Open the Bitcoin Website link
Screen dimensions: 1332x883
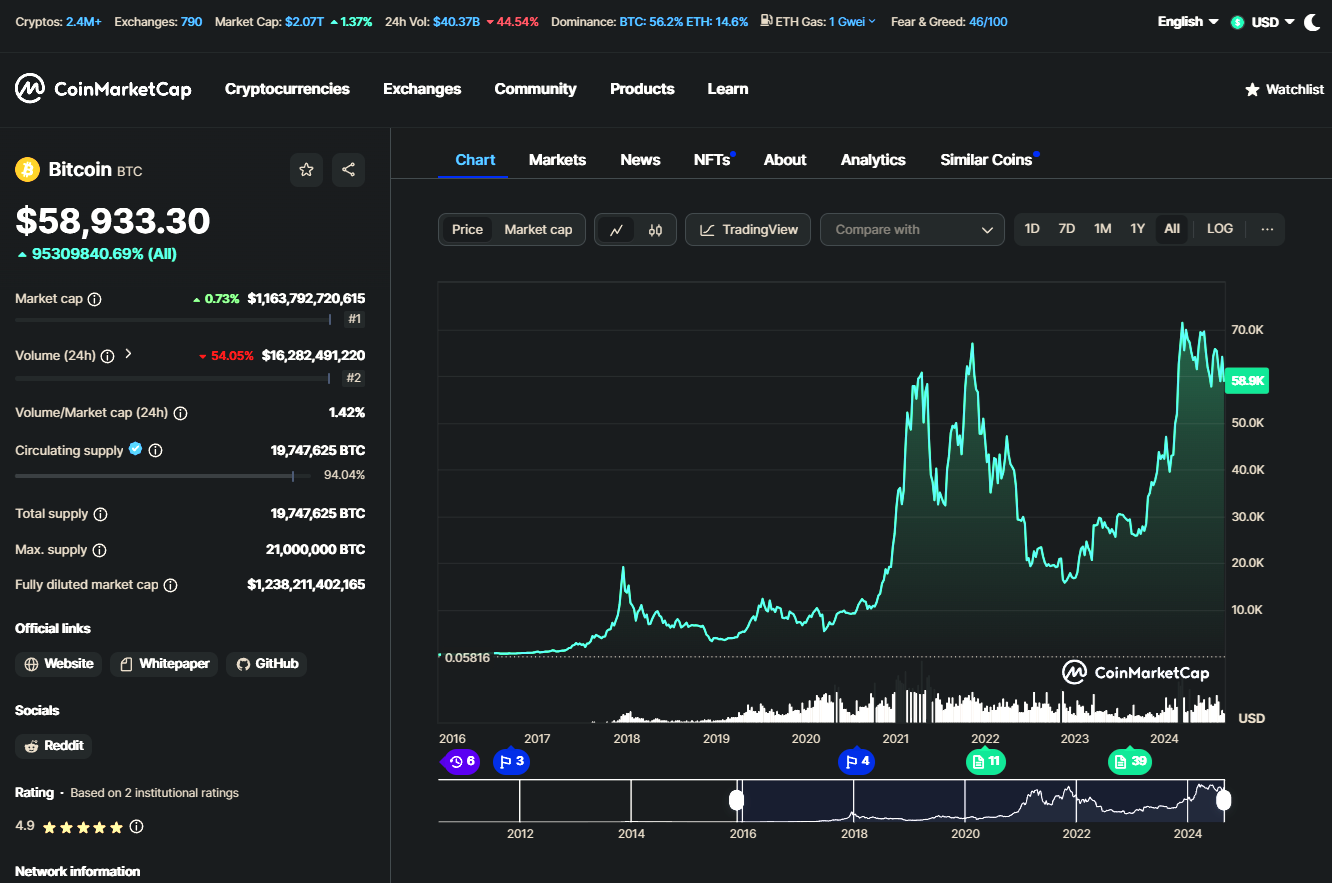tap(59, 664)
